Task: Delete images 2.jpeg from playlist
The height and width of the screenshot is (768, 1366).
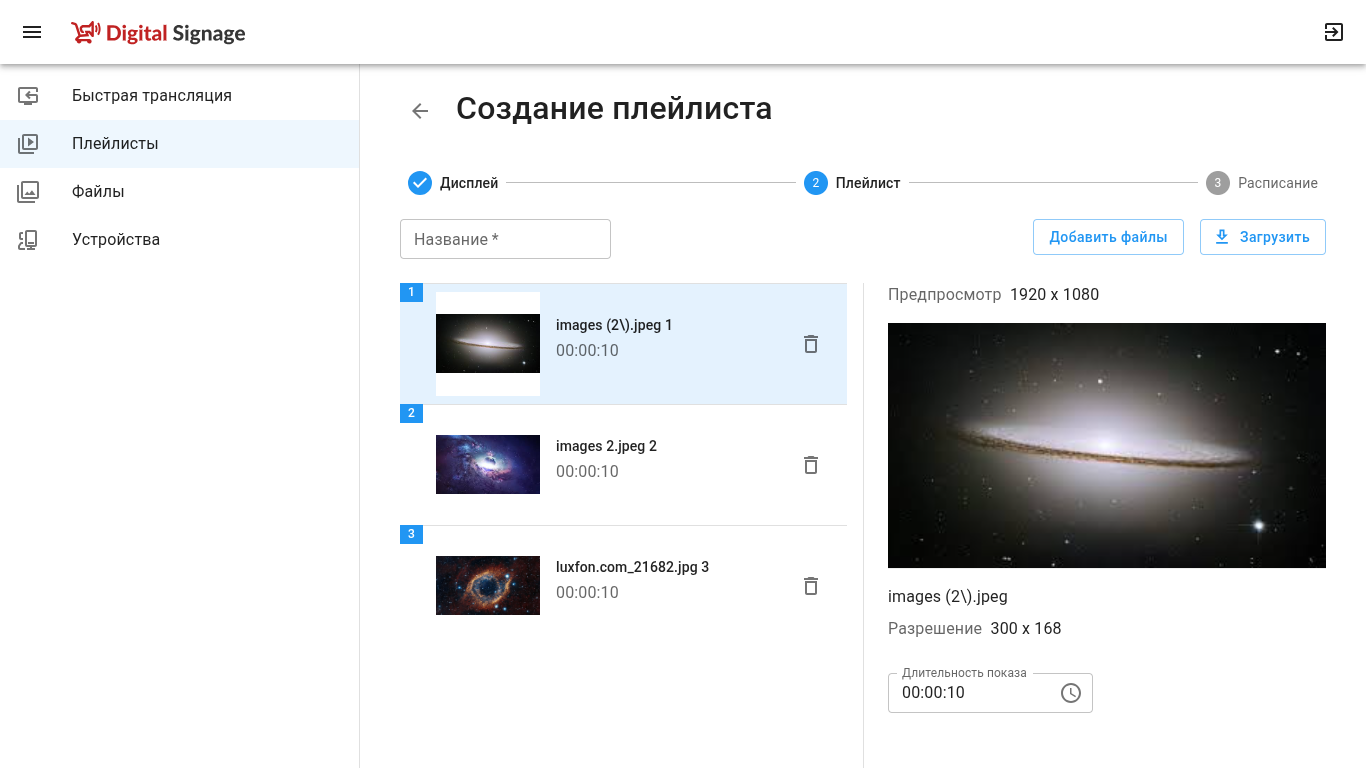Action: point(811,465)
